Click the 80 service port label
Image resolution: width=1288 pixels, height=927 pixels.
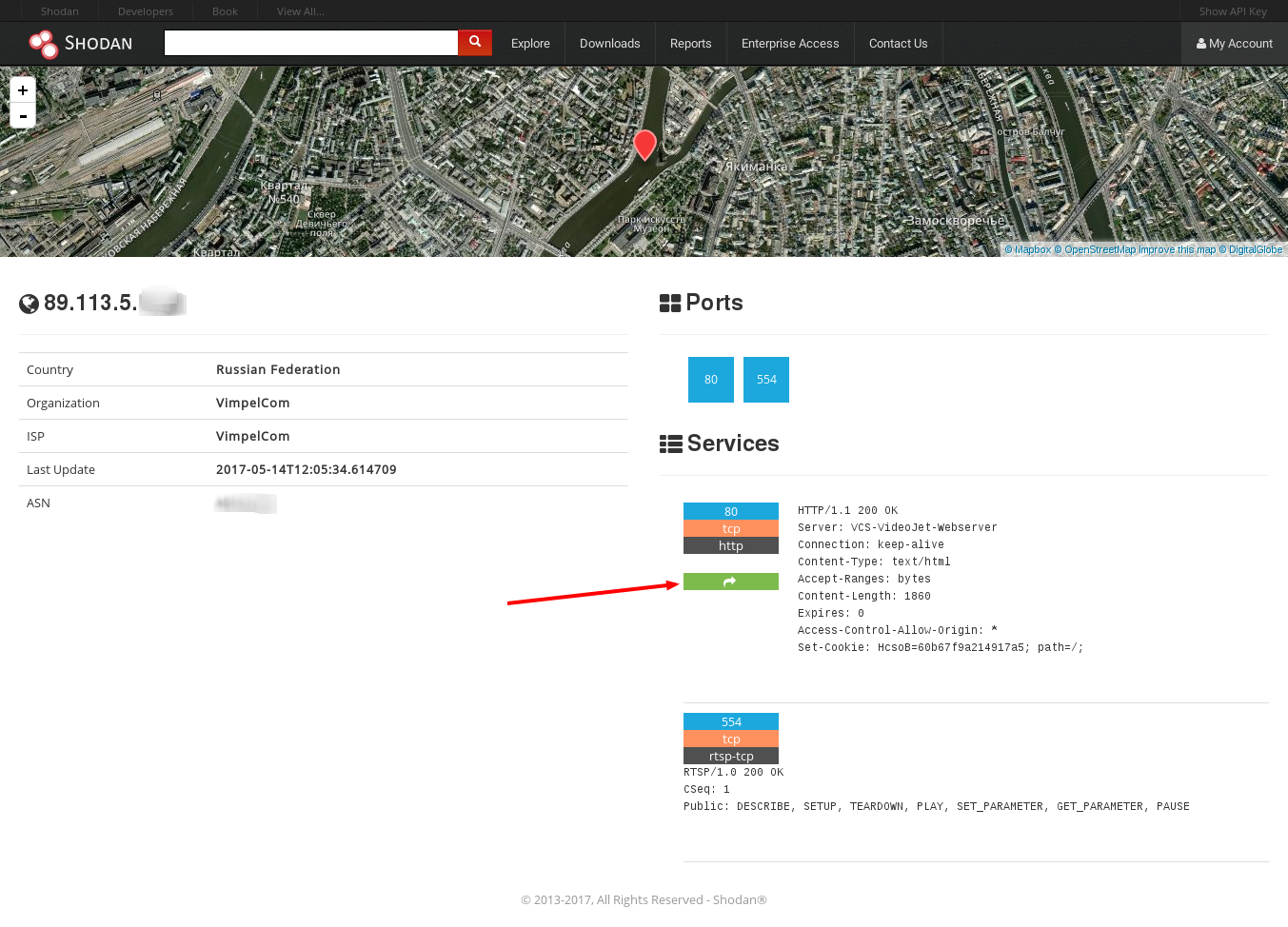coord(731,511)
